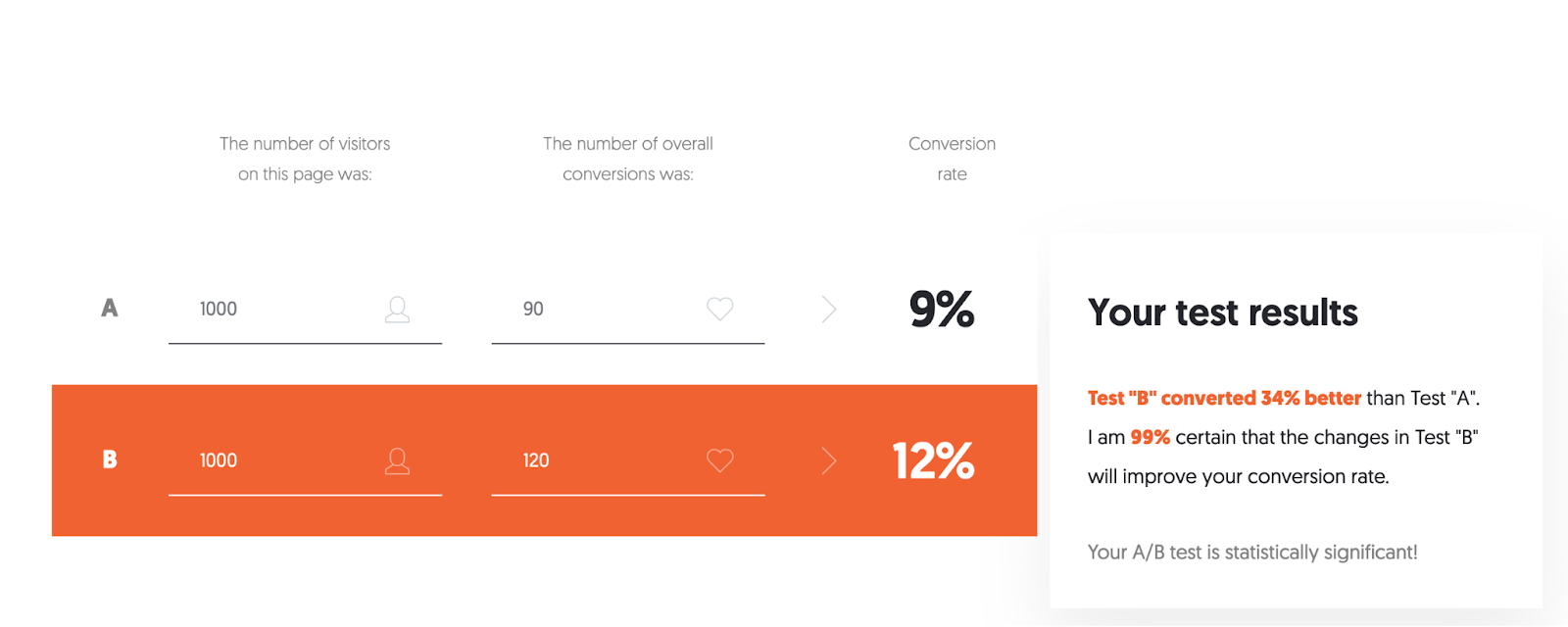Select the arrow icon beside Test B's rate
This screenshot has width=1568, height=627.
coord(828,460)
